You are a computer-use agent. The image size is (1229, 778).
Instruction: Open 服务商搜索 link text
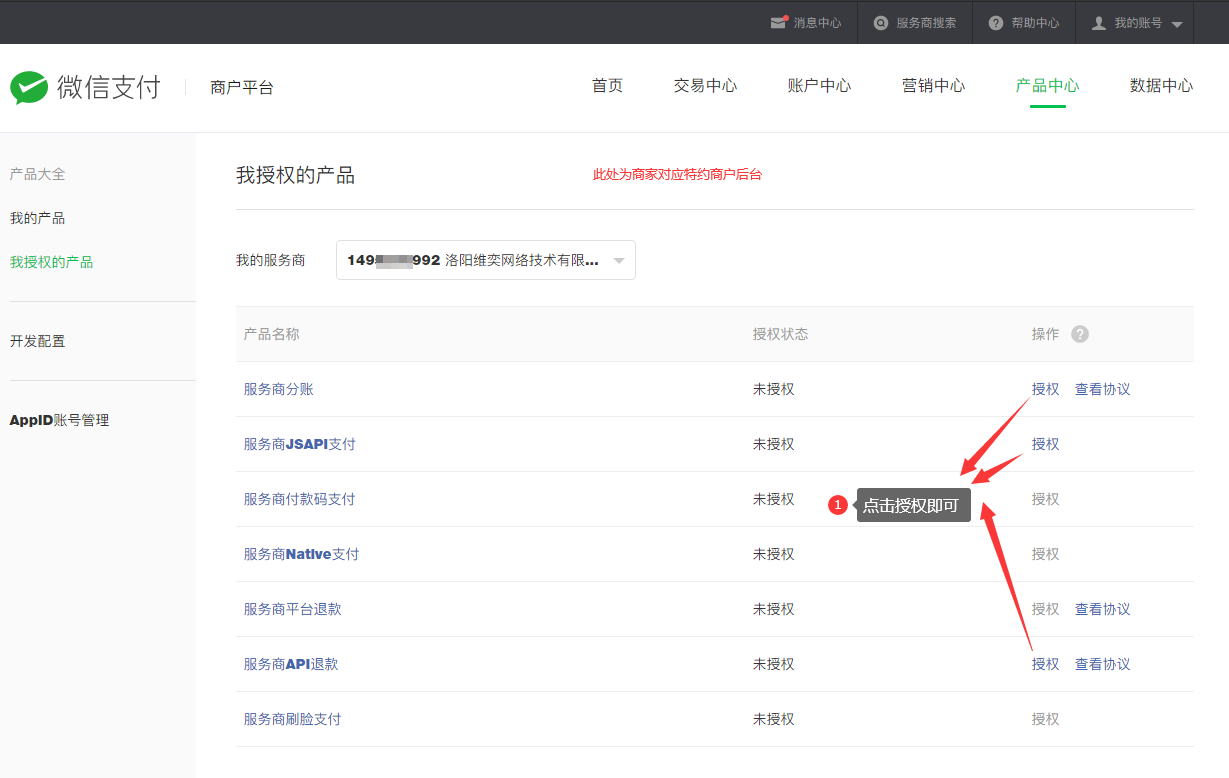(x=926, y=23)
